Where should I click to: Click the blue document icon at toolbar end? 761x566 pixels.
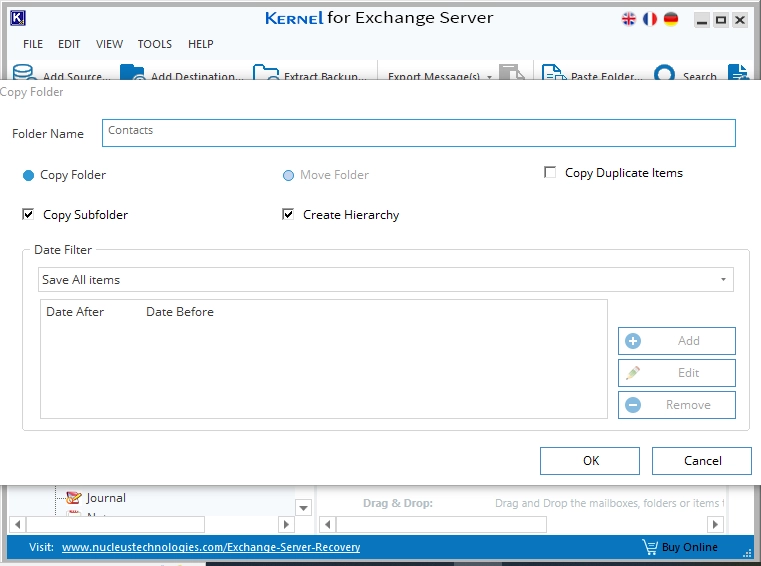[x=738, y=72]
